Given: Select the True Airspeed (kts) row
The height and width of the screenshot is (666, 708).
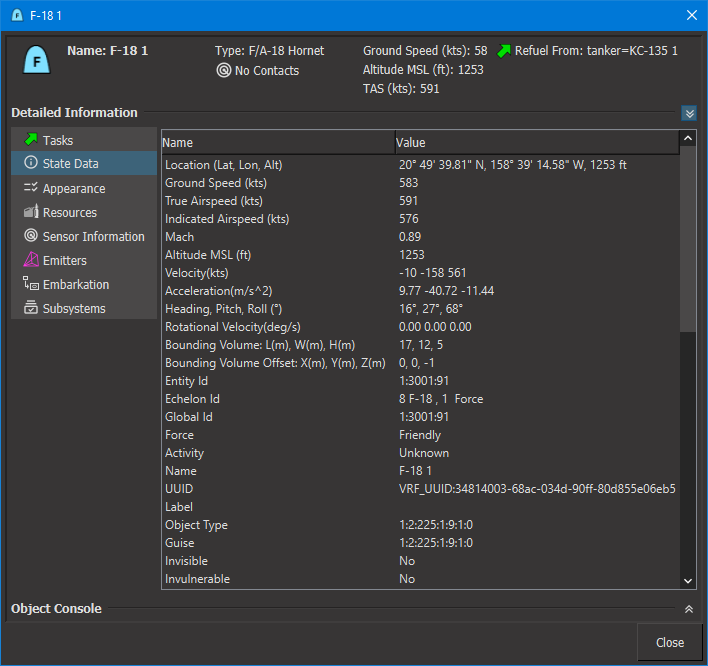Looking at the screenshot, I should (x=420, y=201).
